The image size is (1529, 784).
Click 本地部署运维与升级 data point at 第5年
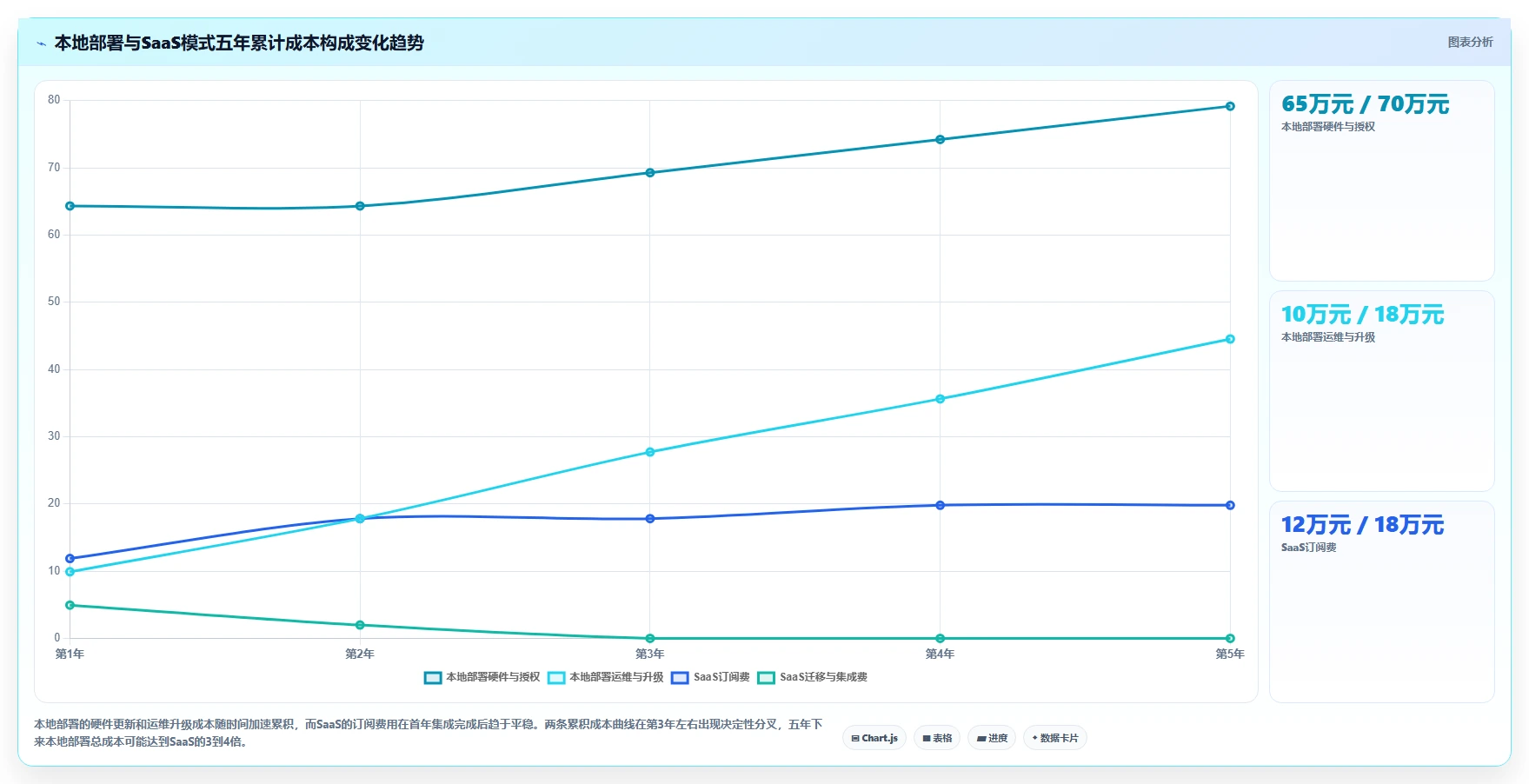click(1230, 339)
